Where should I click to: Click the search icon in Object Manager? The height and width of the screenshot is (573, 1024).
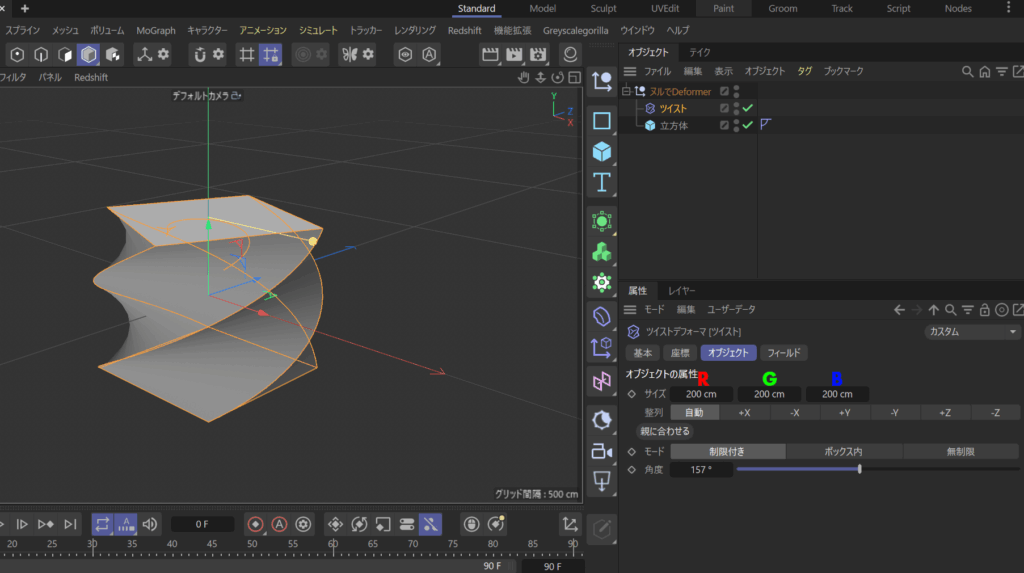pyautogui.click(x=967, y=72)
